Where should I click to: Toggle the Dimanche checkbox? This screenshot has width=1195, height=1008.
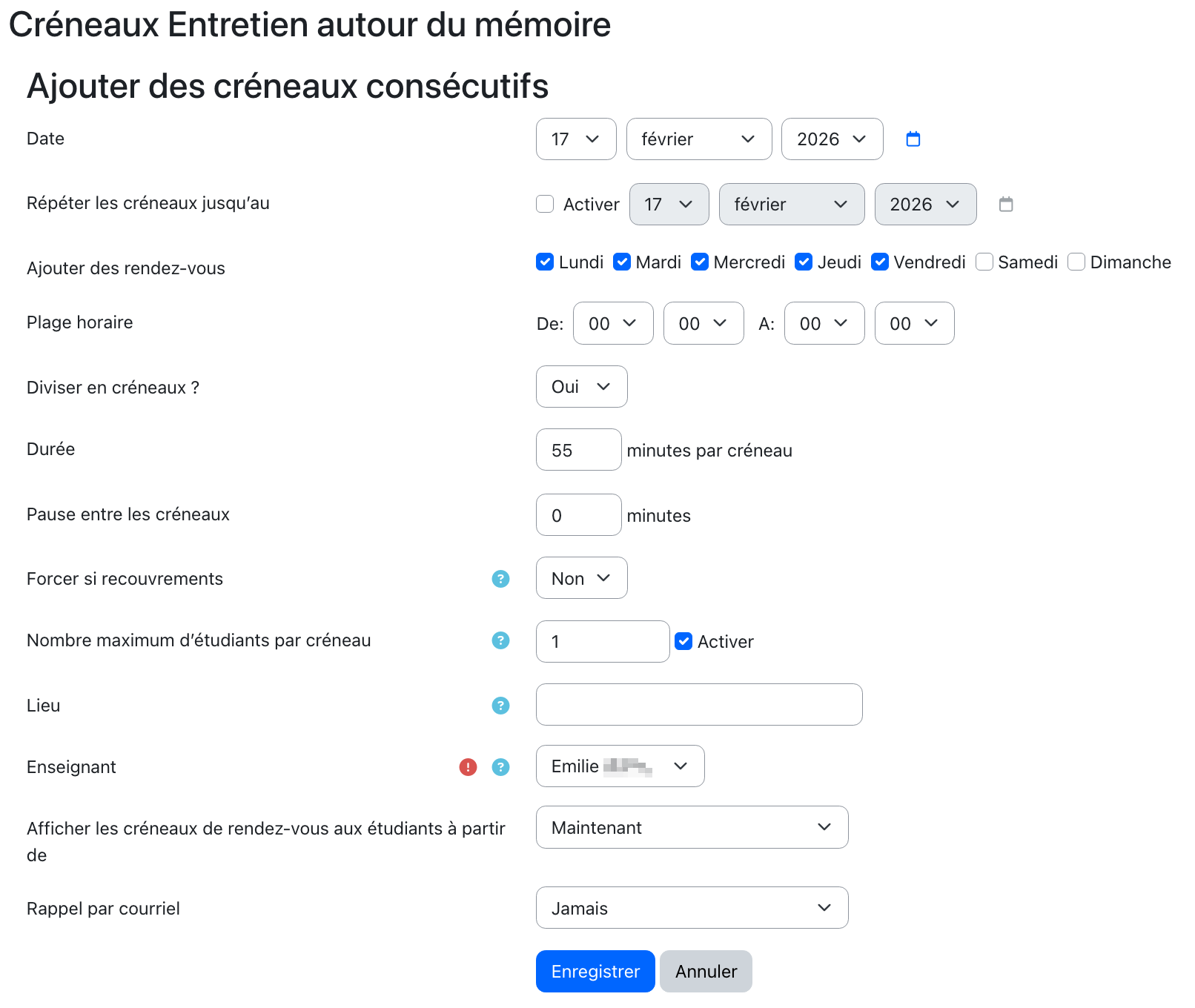click(x=1076, y=262)
